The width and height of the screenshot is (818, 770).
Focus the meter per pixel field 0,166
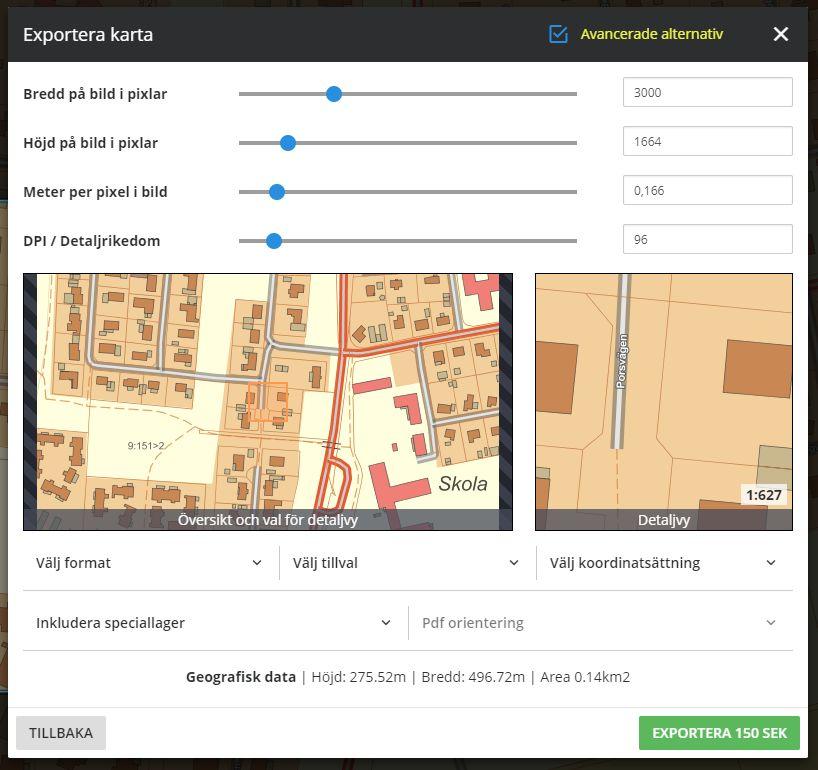pyautogui.click(x=707, y=190)
